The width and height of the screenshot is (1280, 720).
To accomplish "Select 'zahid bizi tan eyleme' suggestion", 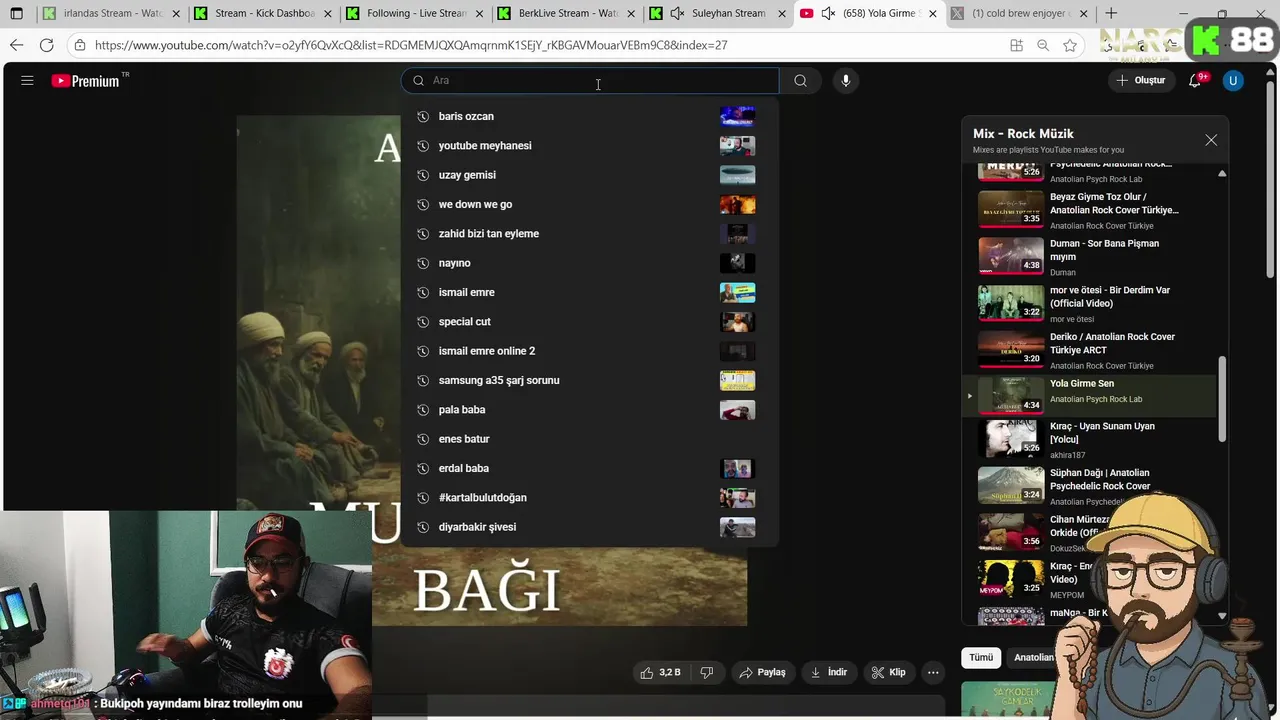I will click(x=590, y=234).
